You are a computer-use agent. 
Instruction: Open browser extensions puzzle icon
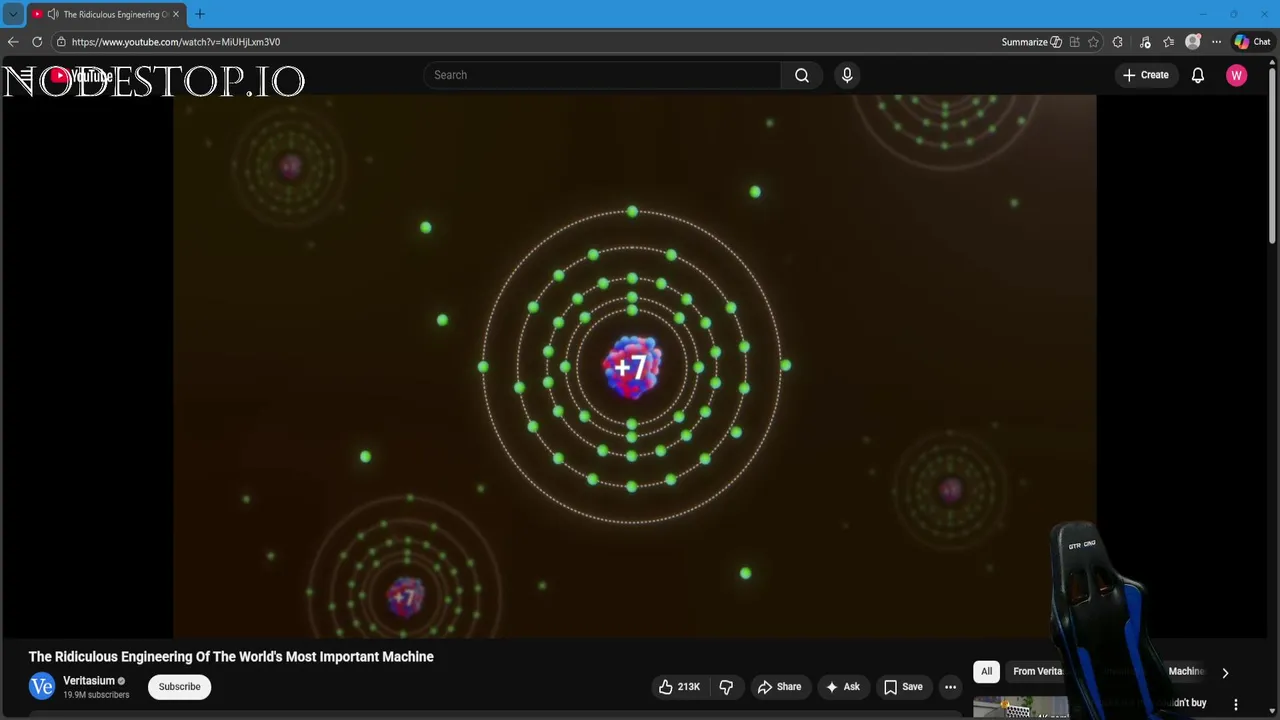point(1118,42)
